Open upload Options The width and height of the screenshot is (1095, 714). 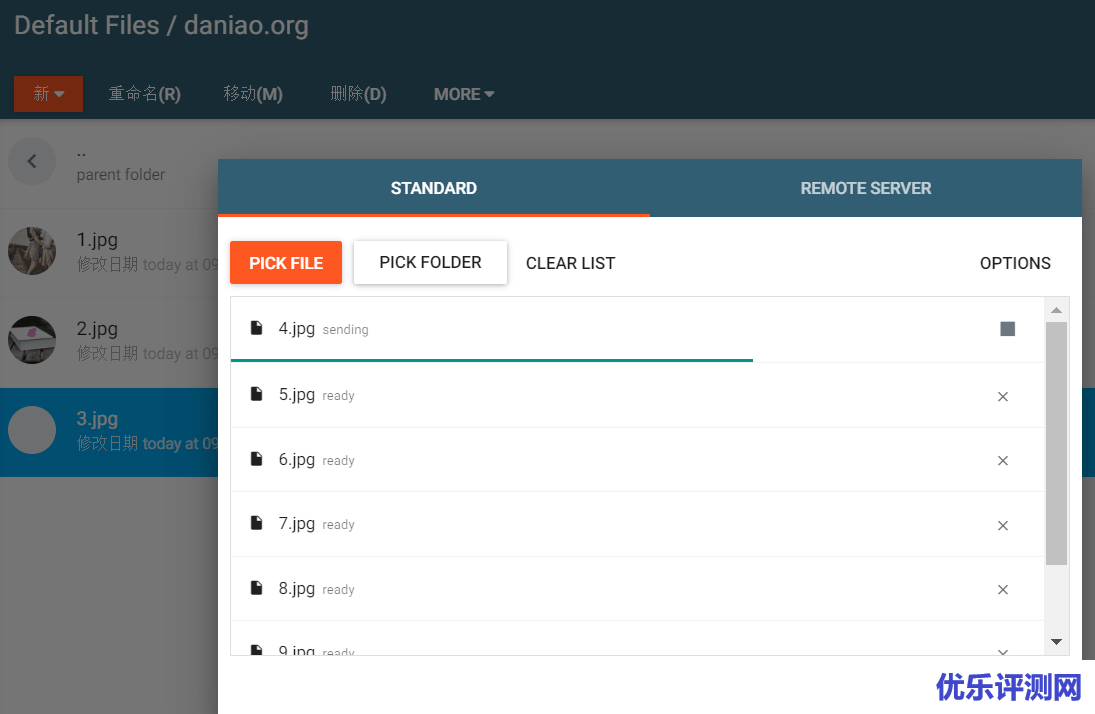pyautogui.click(x=1015, y=263)
